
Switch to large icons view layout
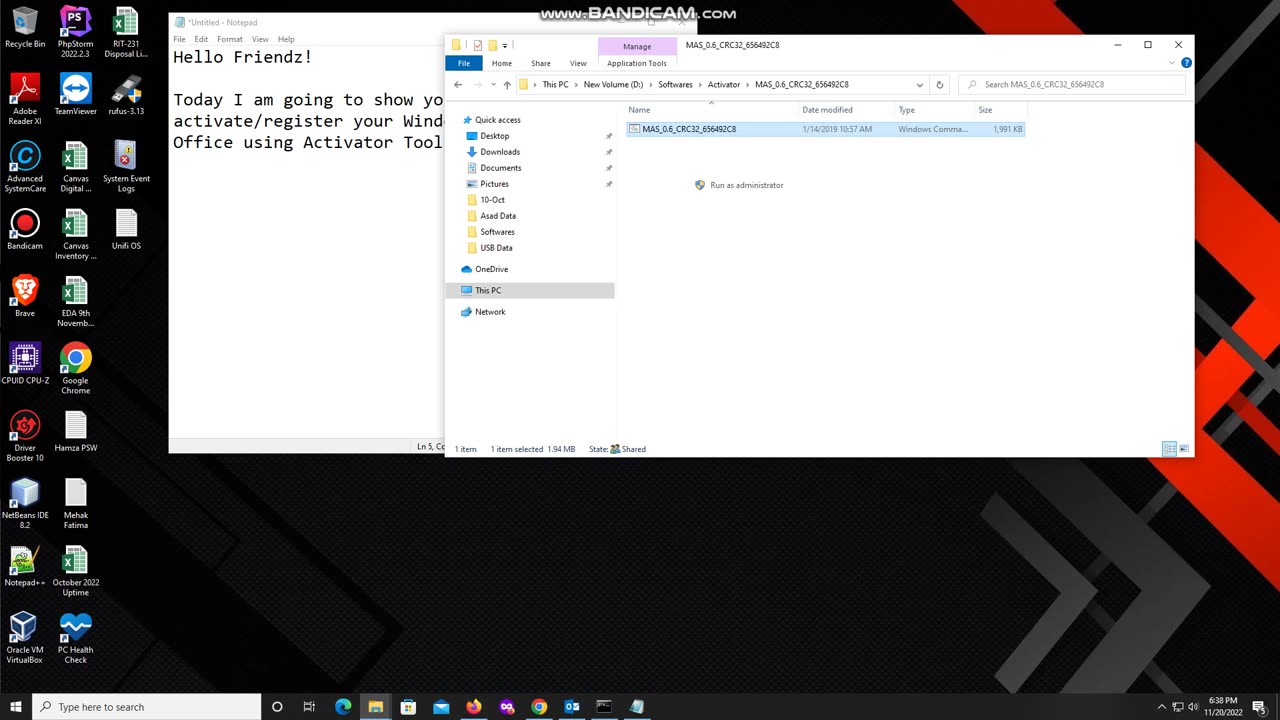(x=1184, y=449)
